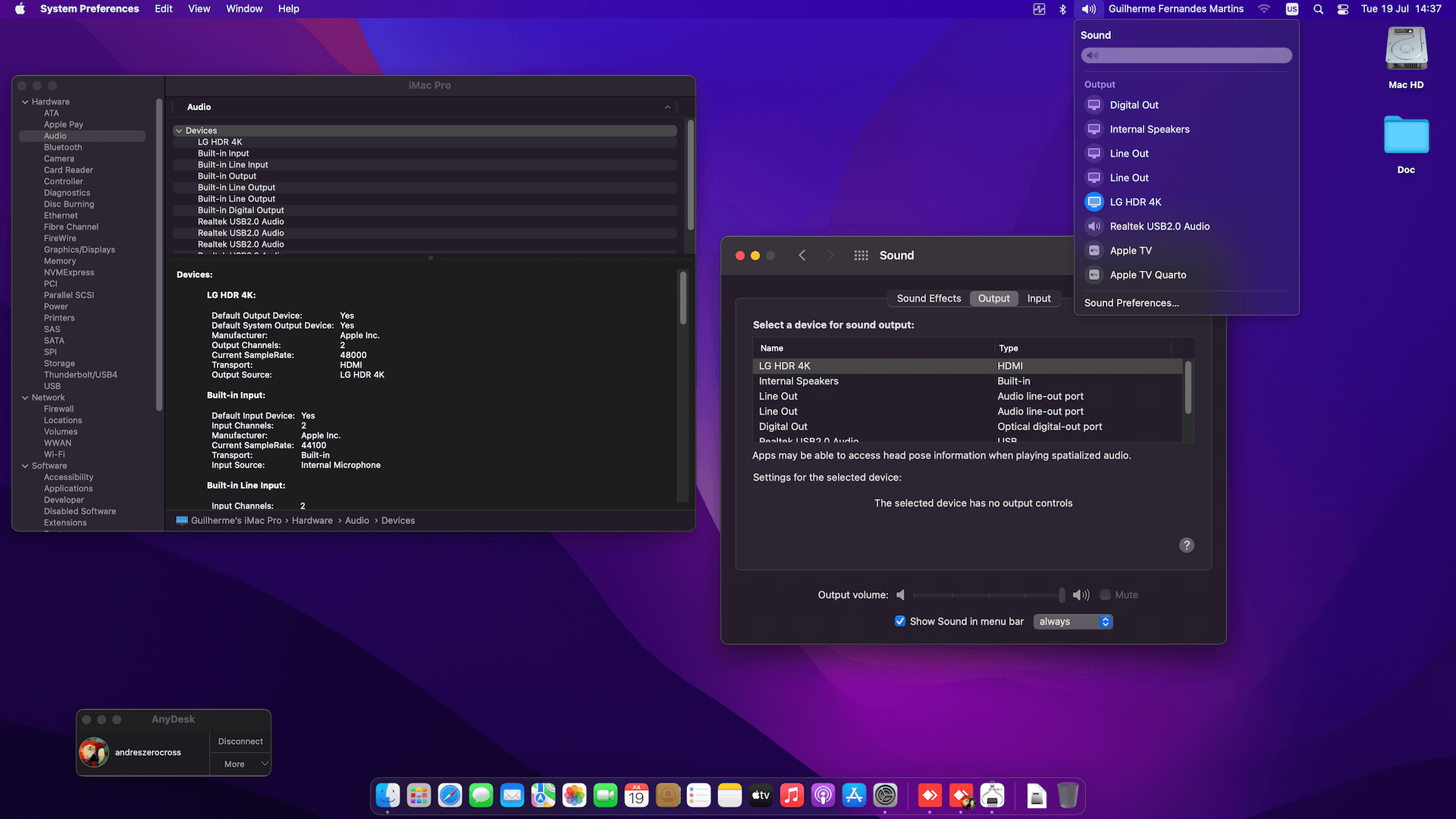Collapse the Devices disclosure triangle

(x=179, y=130)
